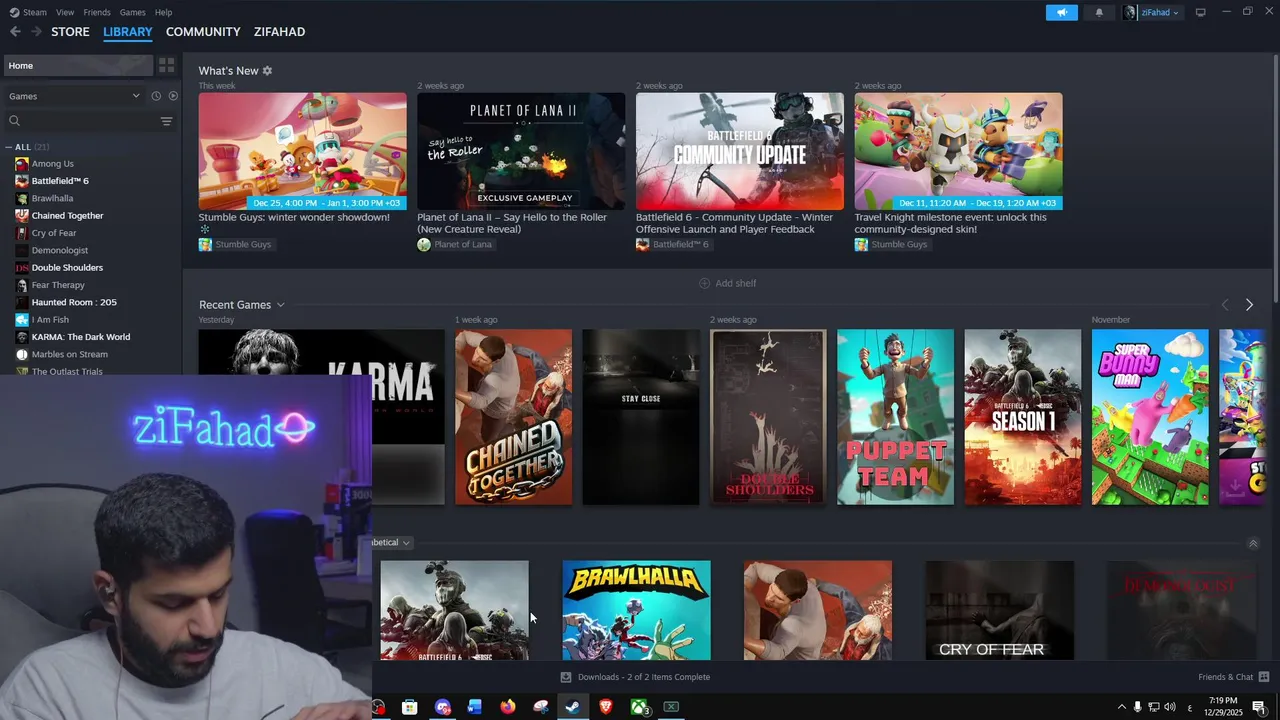Viewport: 1280px width, 720px height.
Task: Select Demonologist in the sidebar list
Action: (60, 250)
